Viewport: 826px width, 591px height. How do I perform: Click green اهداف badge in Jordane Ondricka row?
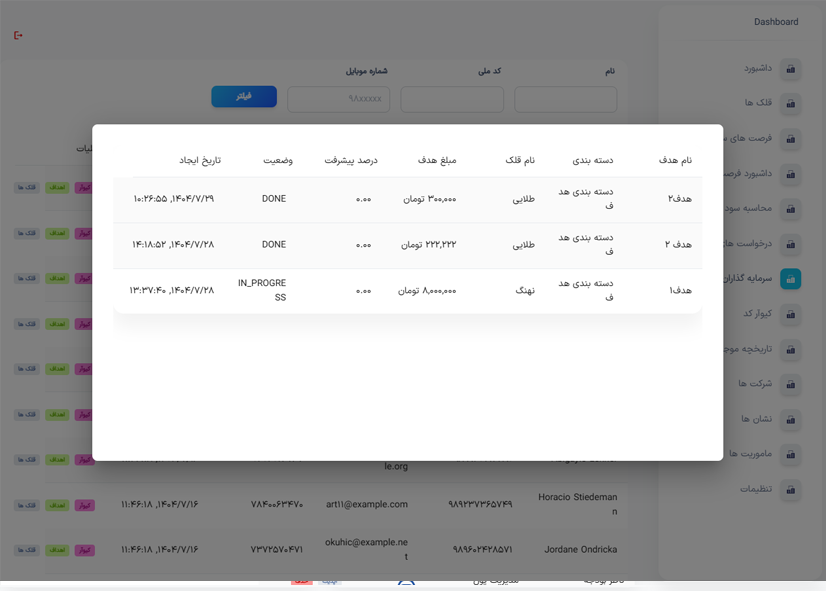coord(57,550)
